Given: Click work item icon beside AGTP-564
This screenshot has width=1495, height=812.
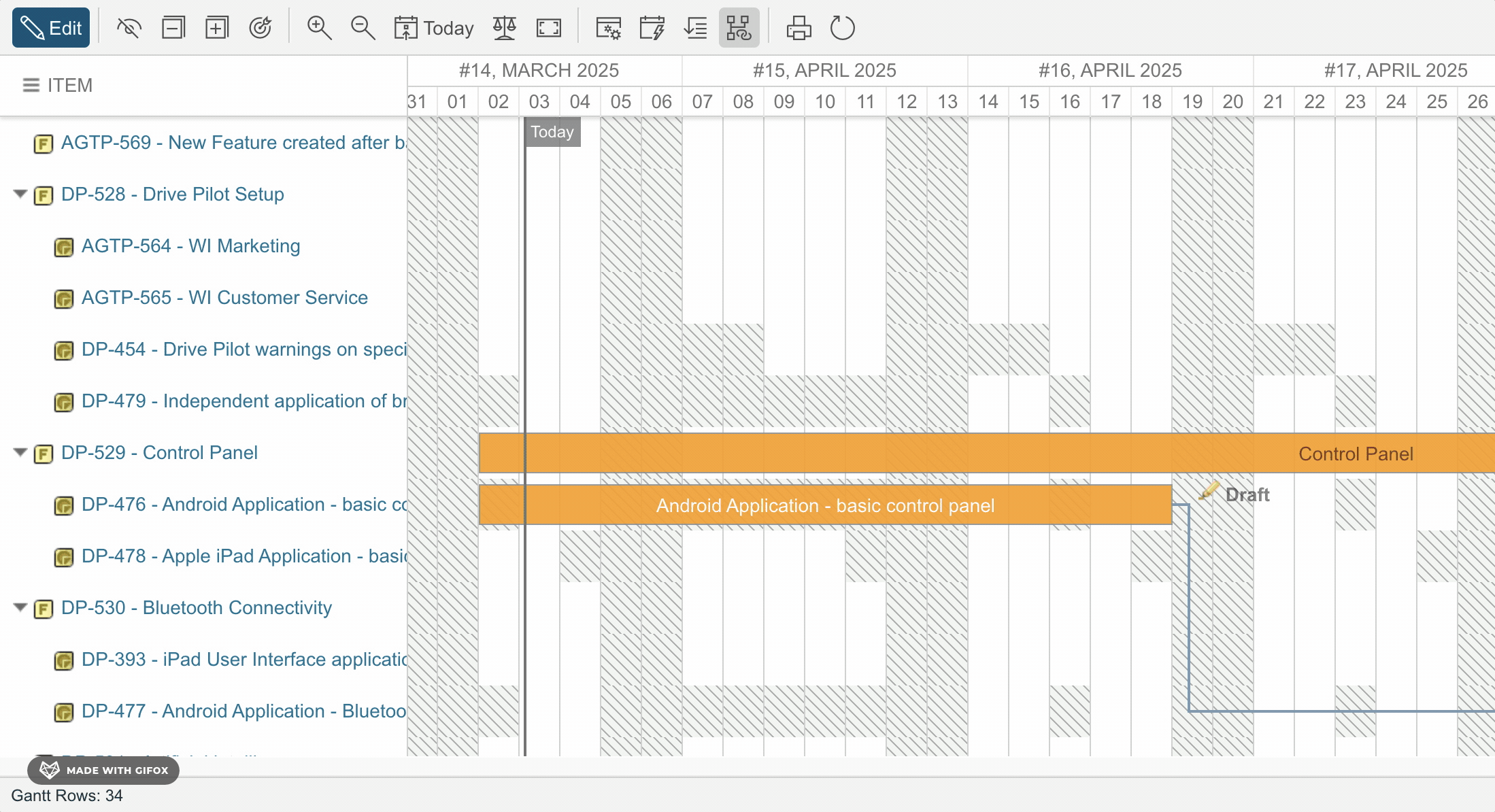Looking at the screenshot, I should [x=64, y=247].
